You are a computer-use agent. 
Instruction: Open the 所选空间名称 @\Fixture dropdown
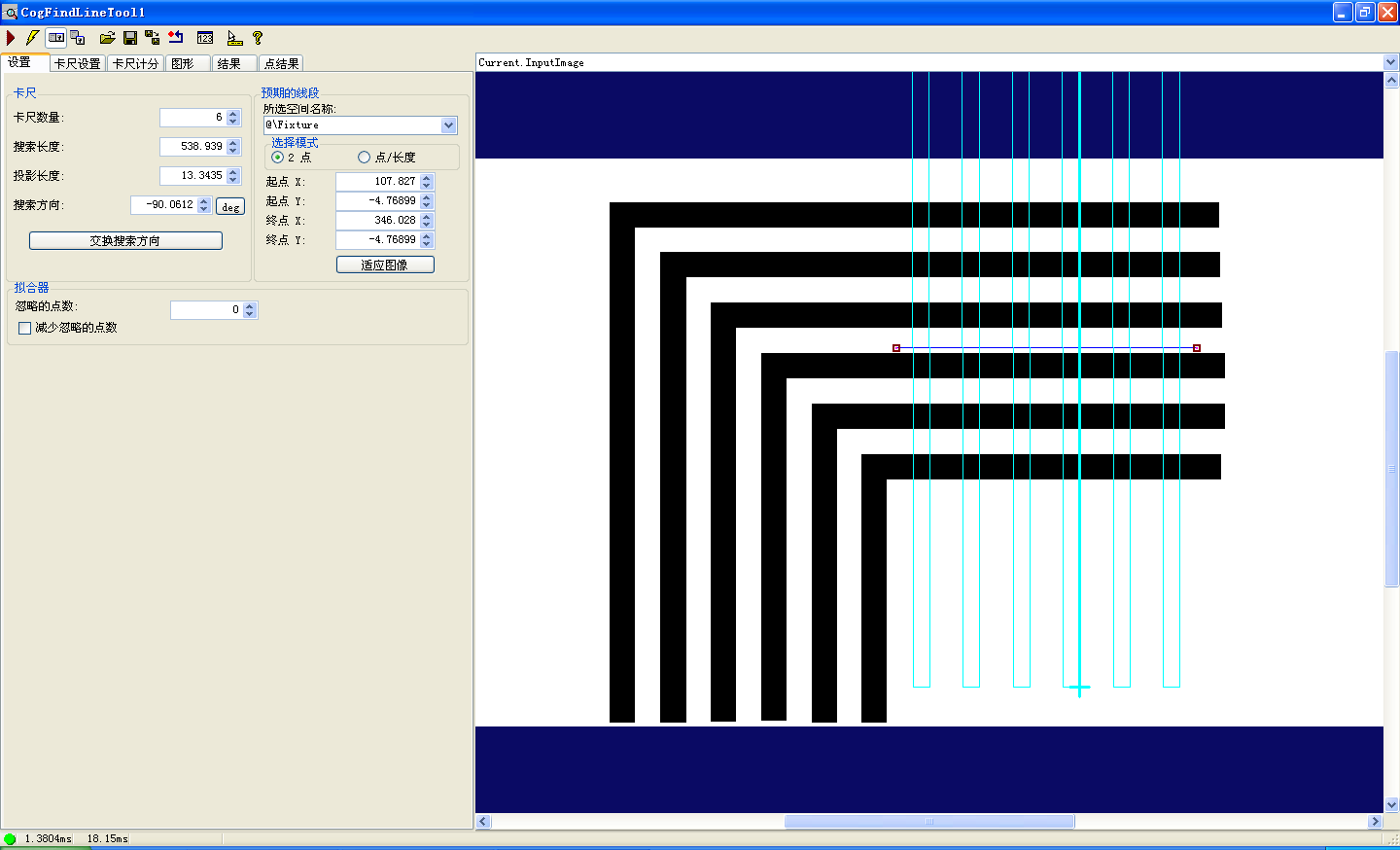tap(449, 124)
